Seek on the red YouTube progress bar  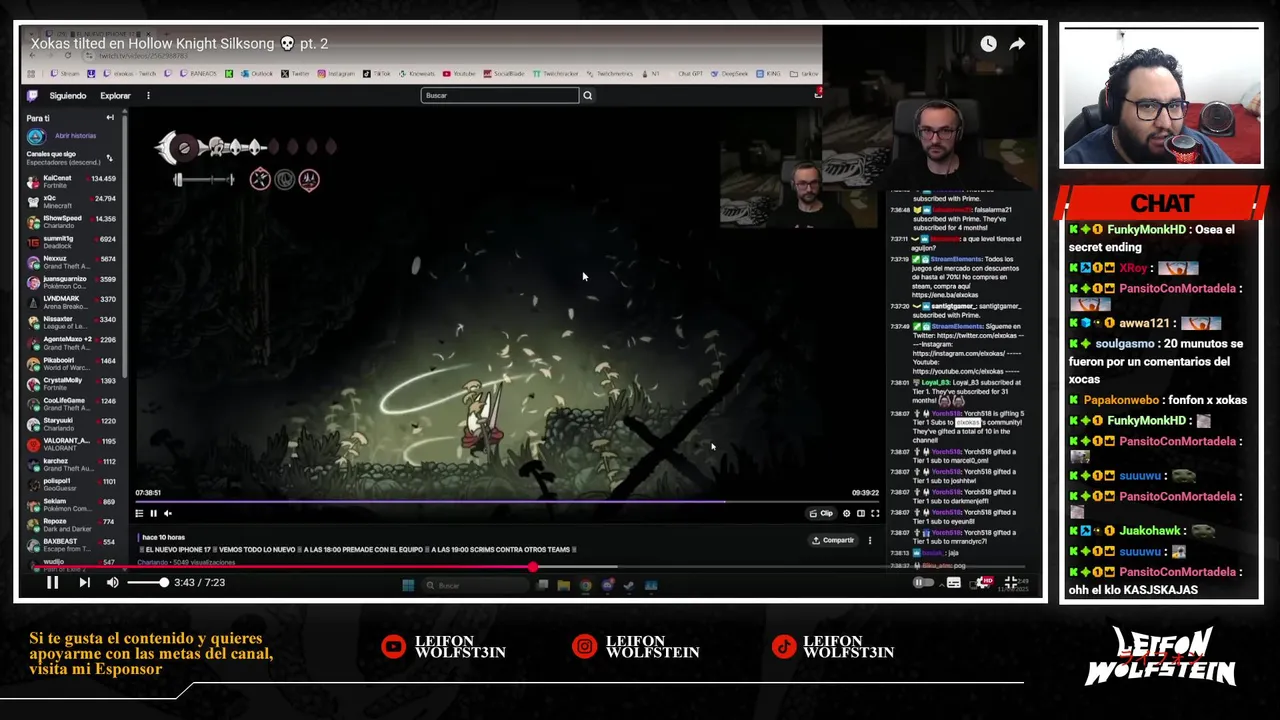pyautogui.click(x=530, y=567)
